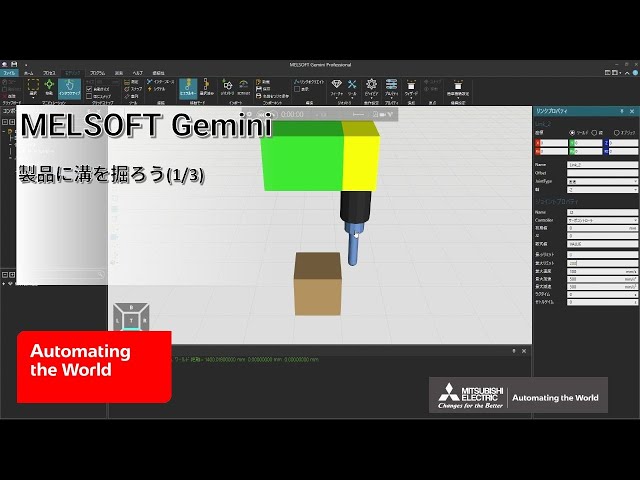Open the axis dropdown showing Z
This screenshot has width=640, height=480.
click(602, 190)
